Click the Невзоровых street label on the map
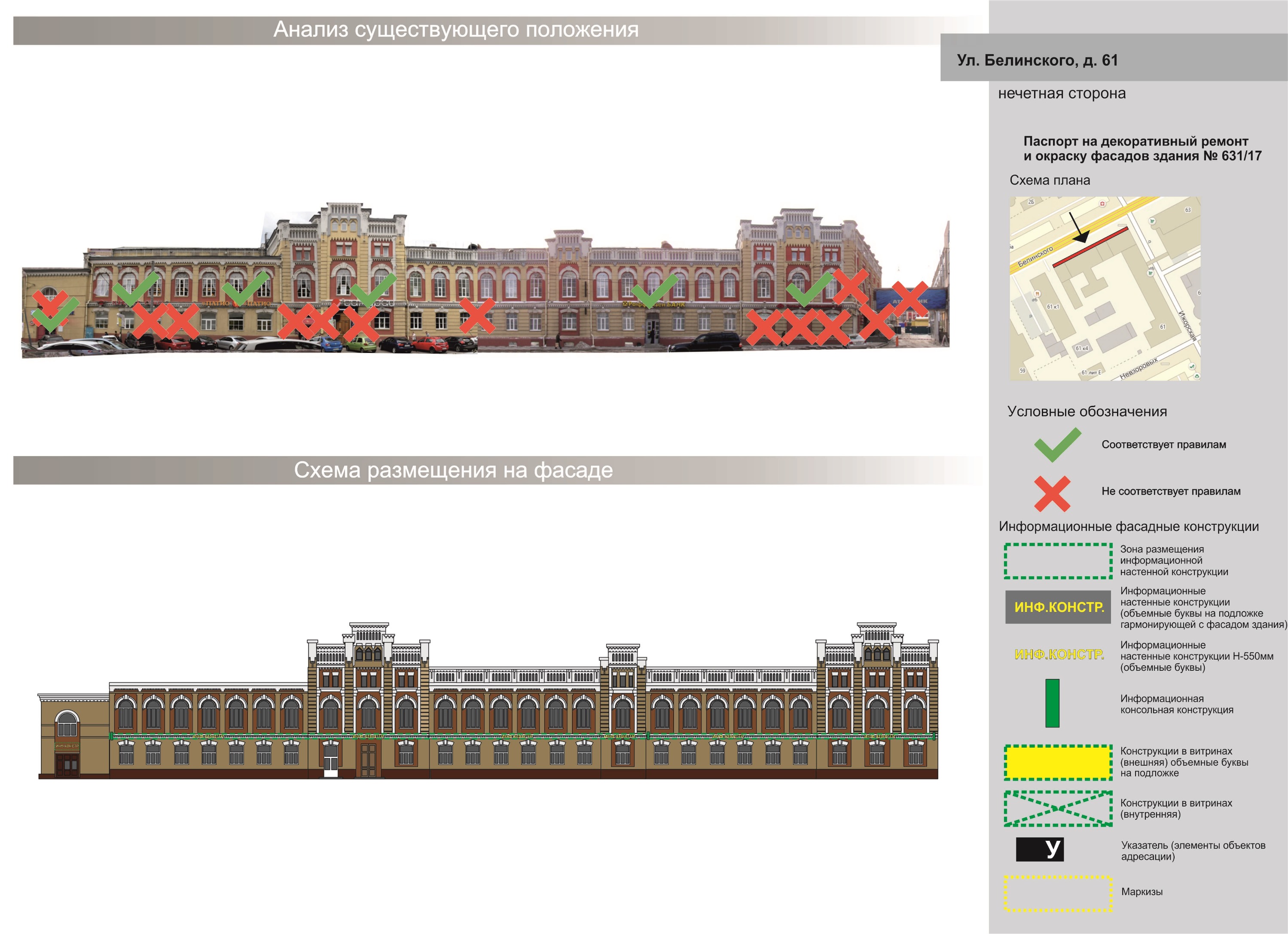Image resolution: width=1288 pixels, height=934 pixels. pyautogui.click(x=1138, y=368)
